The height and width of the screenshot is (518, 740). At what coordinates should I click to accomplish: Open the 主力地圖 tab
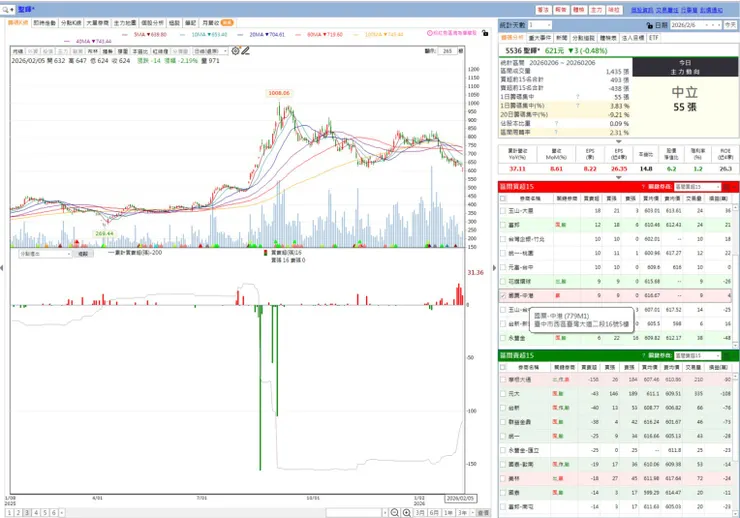click(125, 23)
